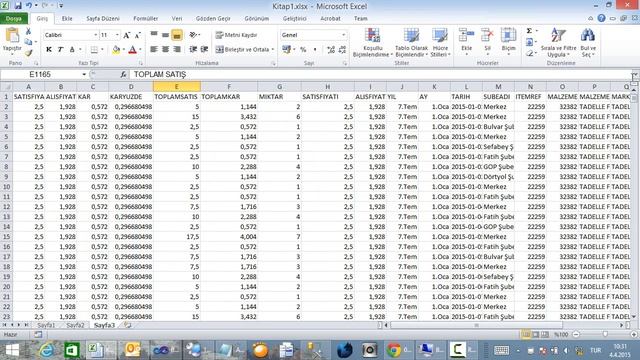Open Tablo Olarak Biçimlendir table formats
Viewport: 640px width, 360px height.
pos(411,42)
